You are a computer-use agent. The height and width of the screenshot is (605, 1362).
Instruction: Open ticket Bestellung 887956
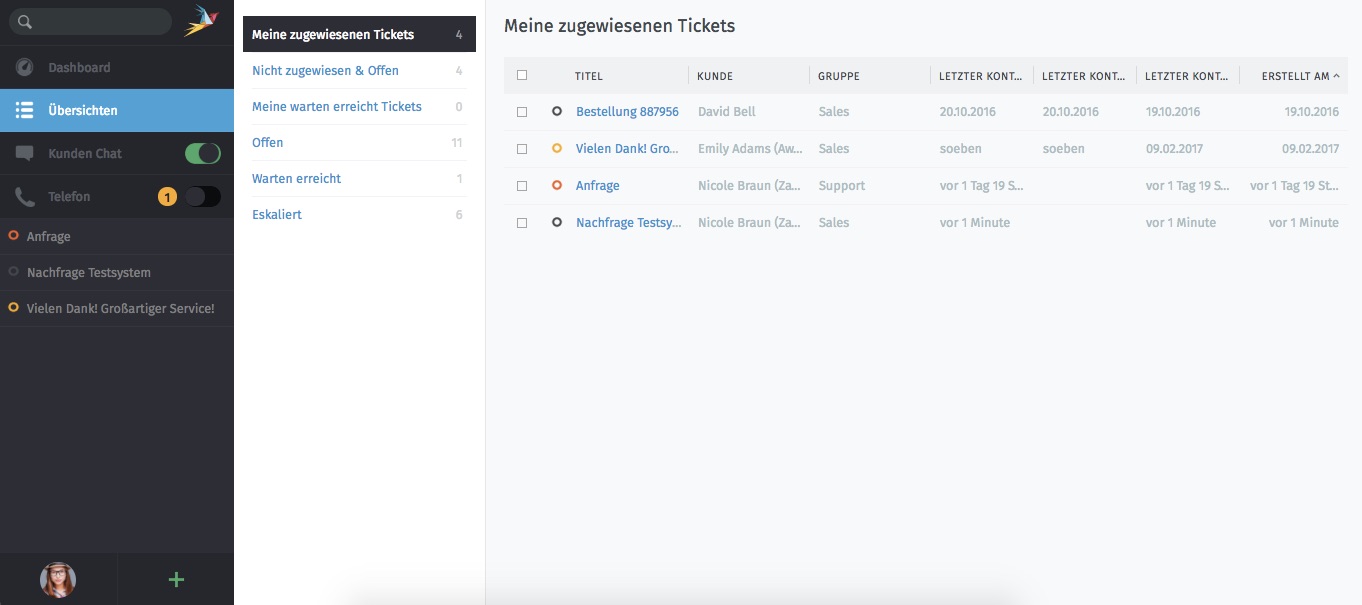[627, 112]
